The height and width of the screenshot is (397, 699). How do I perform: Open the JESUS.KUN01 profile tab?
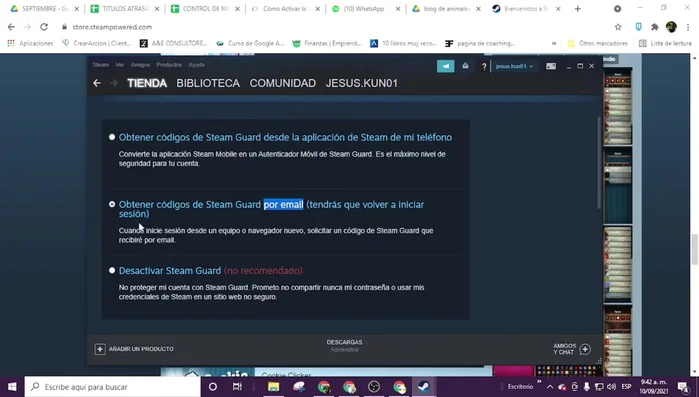(362, 83)
